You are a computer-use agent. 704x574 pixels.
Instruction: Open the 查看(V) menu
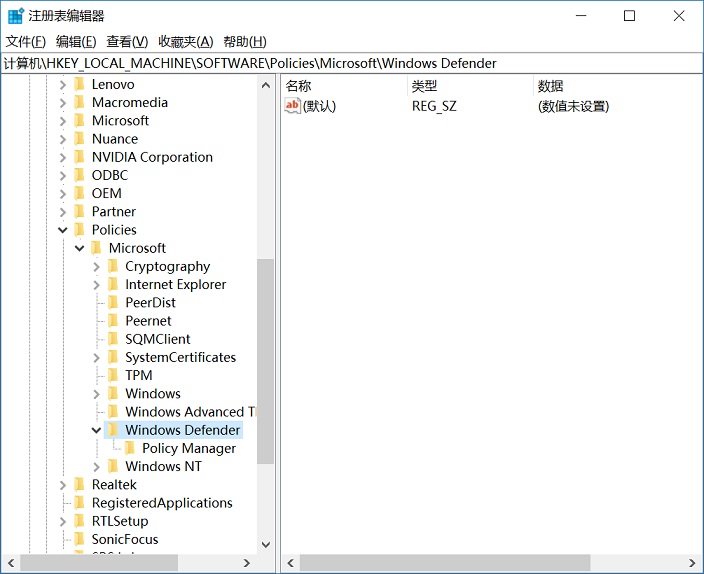tap(127, 42)
